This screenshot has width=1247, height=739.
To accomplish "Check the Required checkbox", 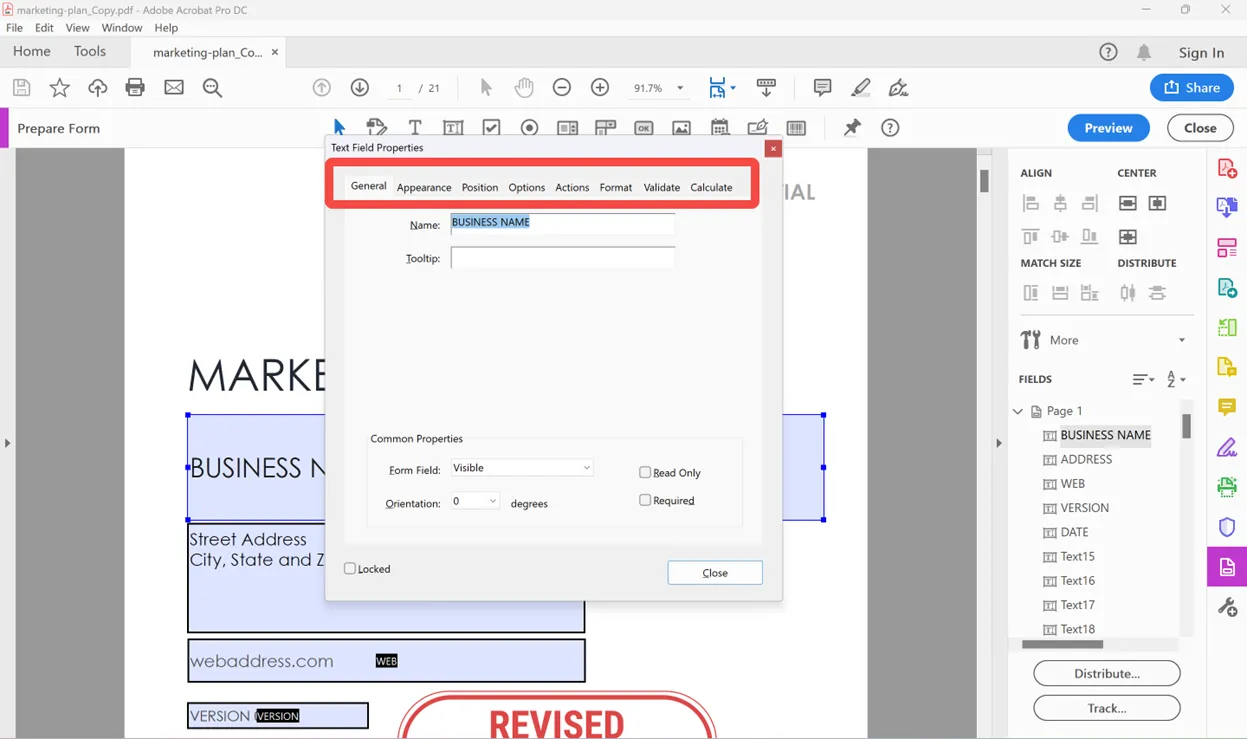I will click(x=645, y=500).
